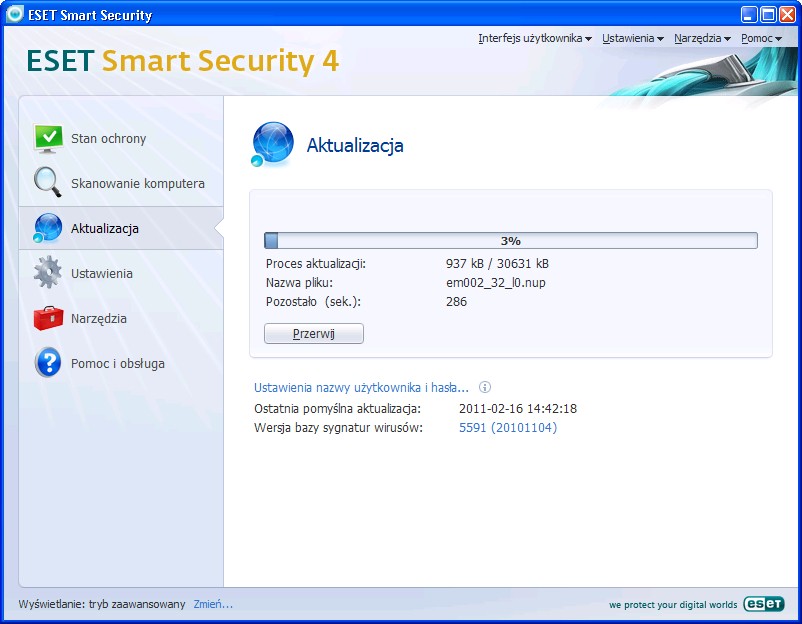Click the ESET Smart Security 4 banner title
The image size is (802, 624).
pyautogui.click(x=183, y=61)
